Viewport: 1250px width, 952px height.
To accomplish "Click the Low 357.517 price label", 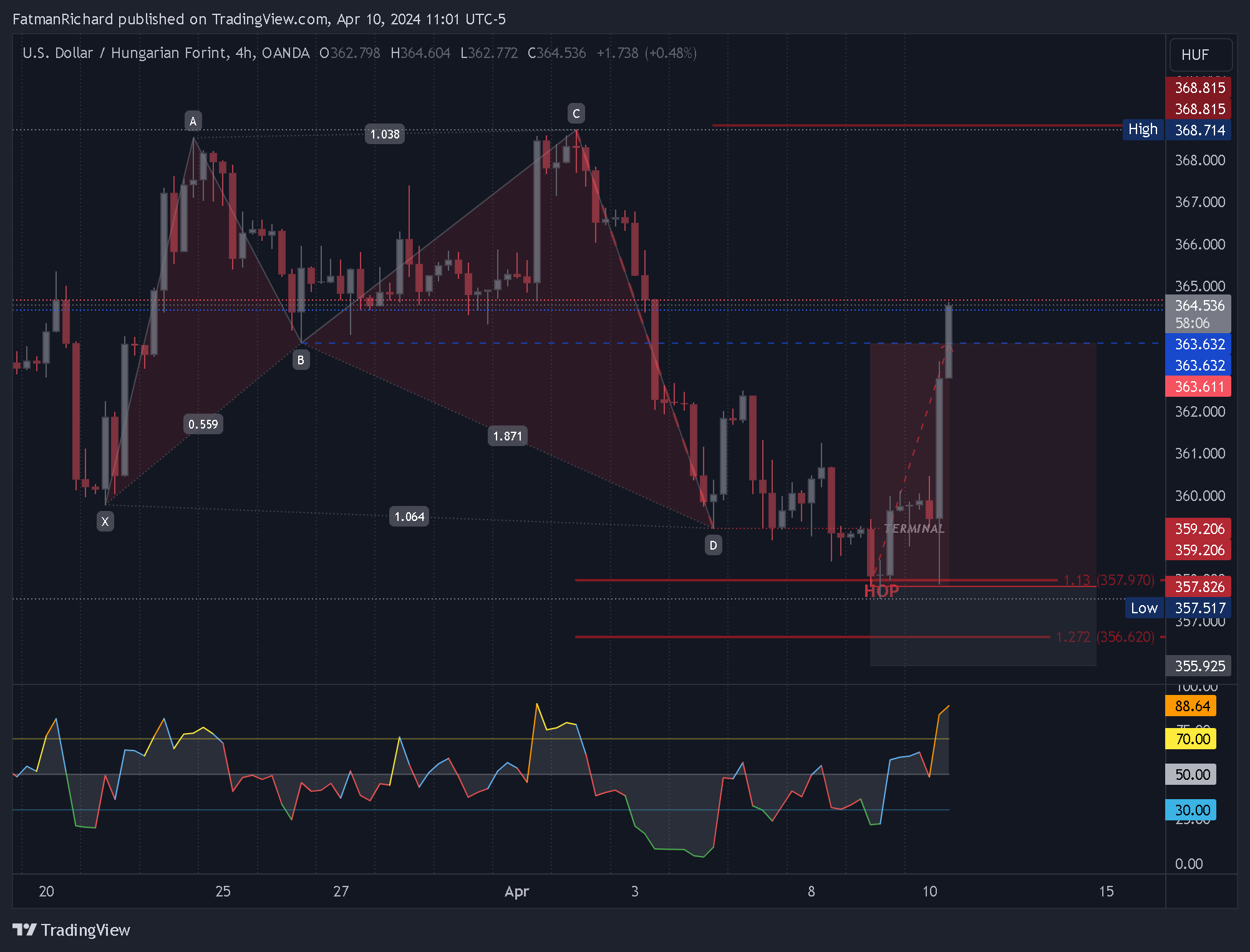I will click(x=1178, y=608).
